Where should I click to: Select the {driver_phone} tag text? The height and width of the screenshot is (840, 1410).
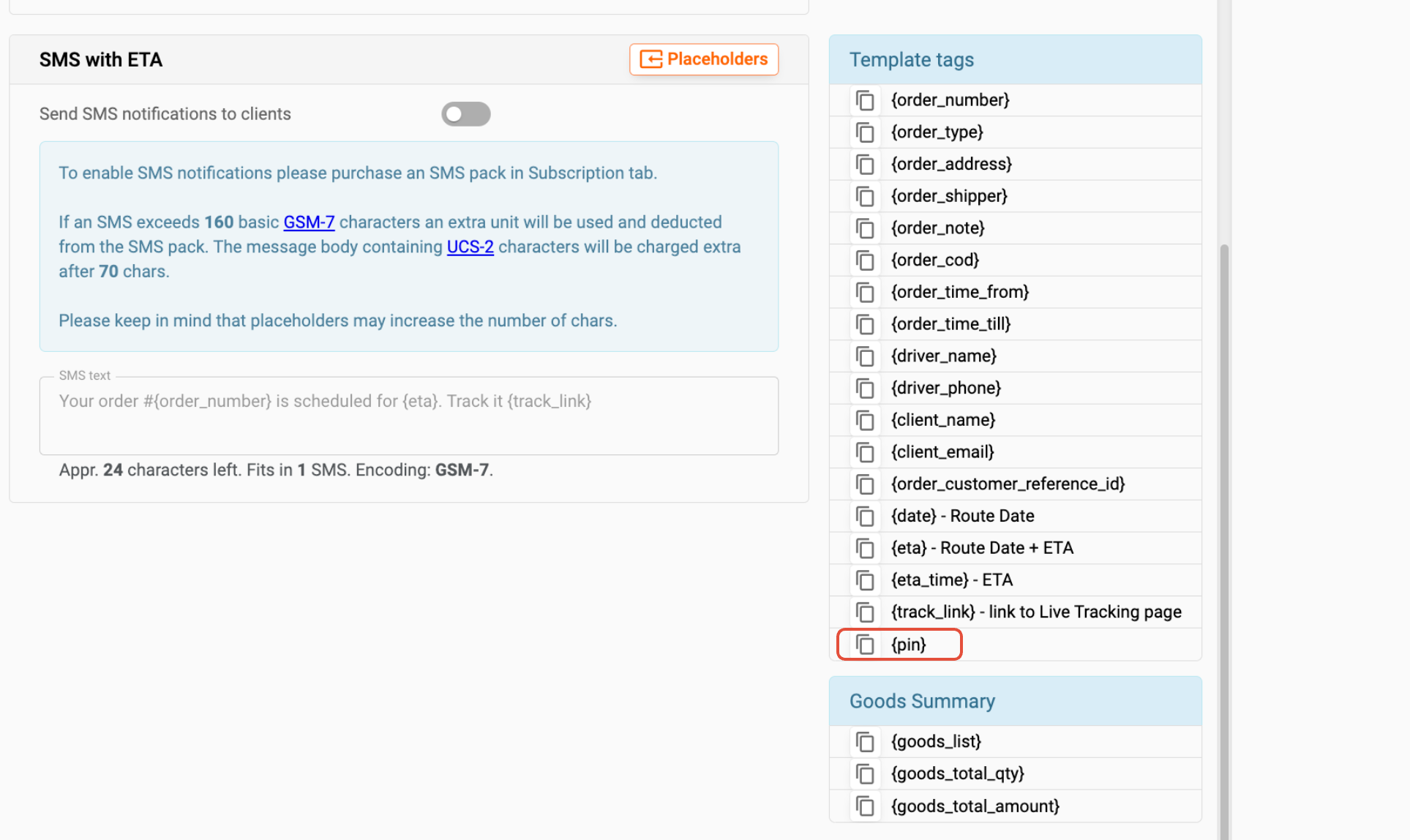pos(945,389)
